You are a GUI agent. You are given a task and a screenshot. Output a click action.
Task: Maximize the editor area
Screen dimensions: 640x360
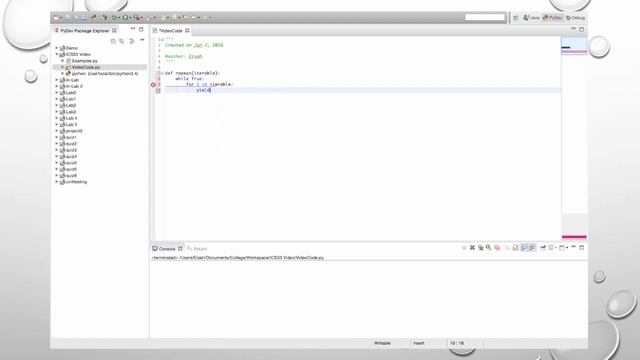click(x=582, y=29)
